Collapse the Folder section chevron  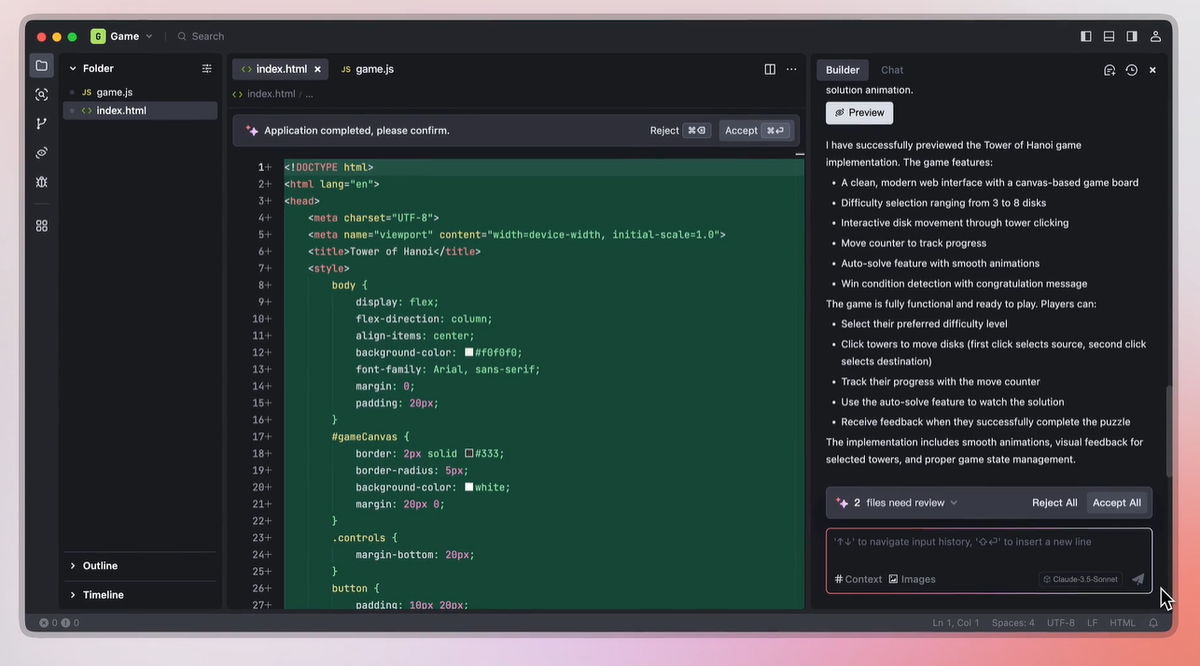tap(73, 69)
